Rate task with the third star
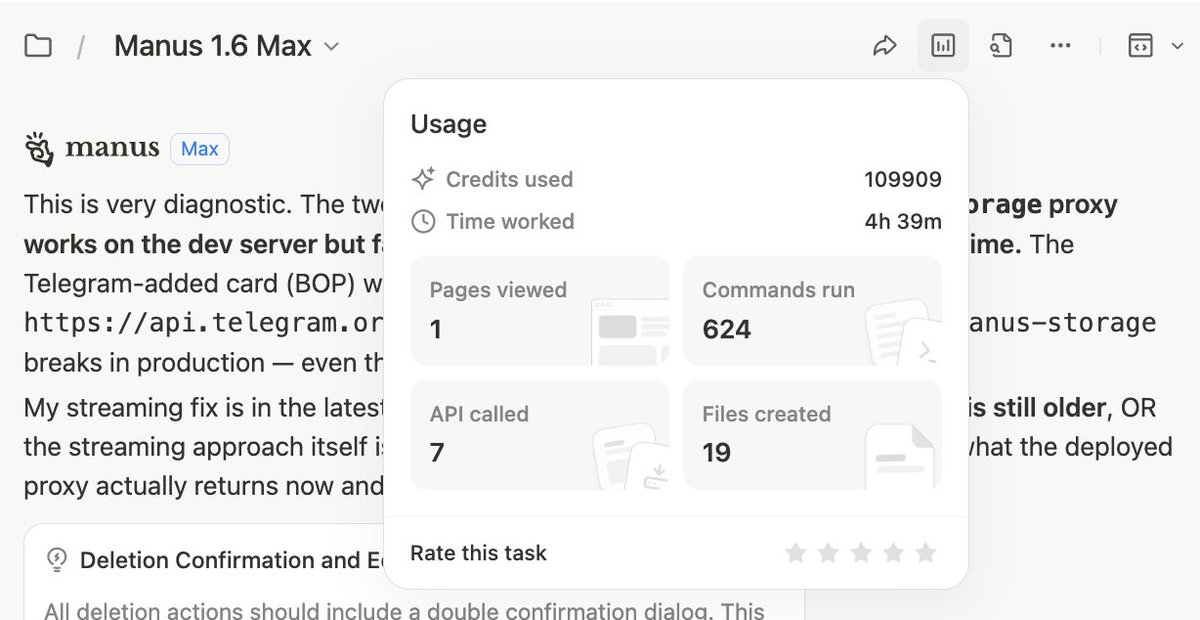This screenshot has height=620, width=1200. 861,553
